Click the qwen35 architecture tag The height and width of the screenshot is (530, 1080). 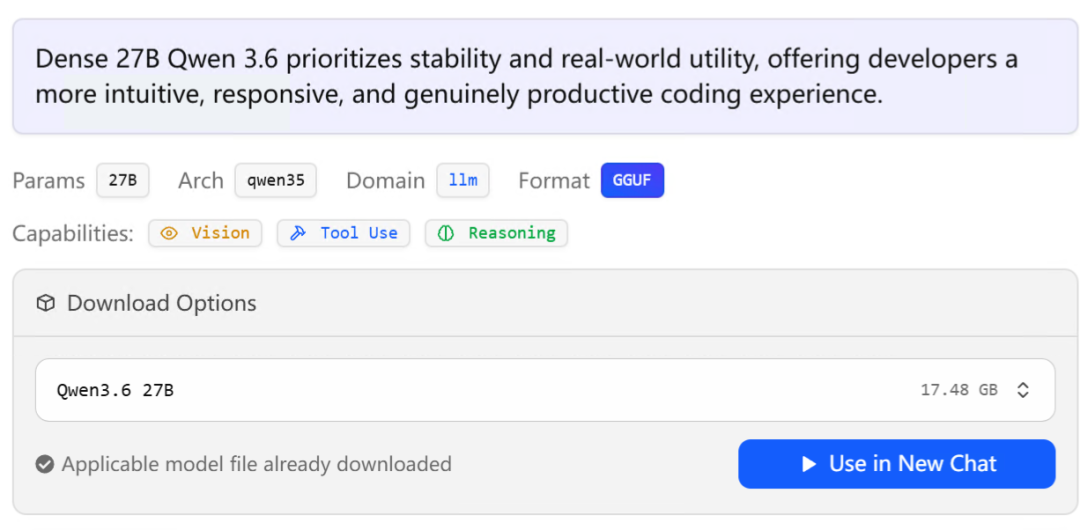coord(276,181)
